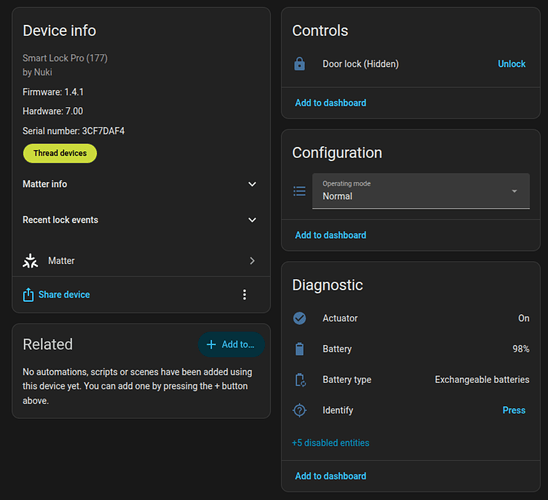Open the Matter integration entry
Image resolution: width=548 pixels, height=500 pixels.
pos(141,261)
